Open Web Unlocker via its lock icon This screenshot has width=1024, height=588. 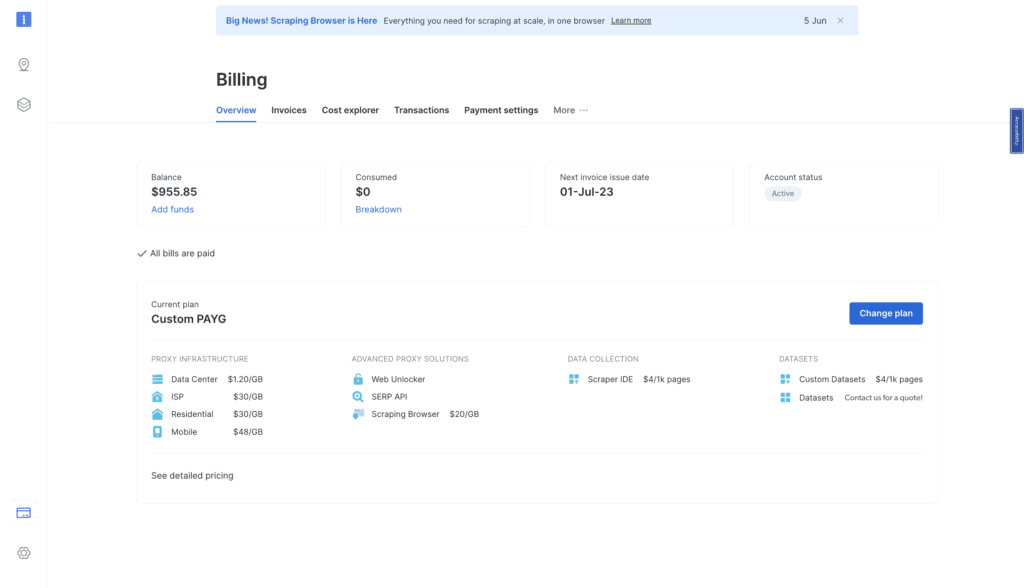coord(356,379)
